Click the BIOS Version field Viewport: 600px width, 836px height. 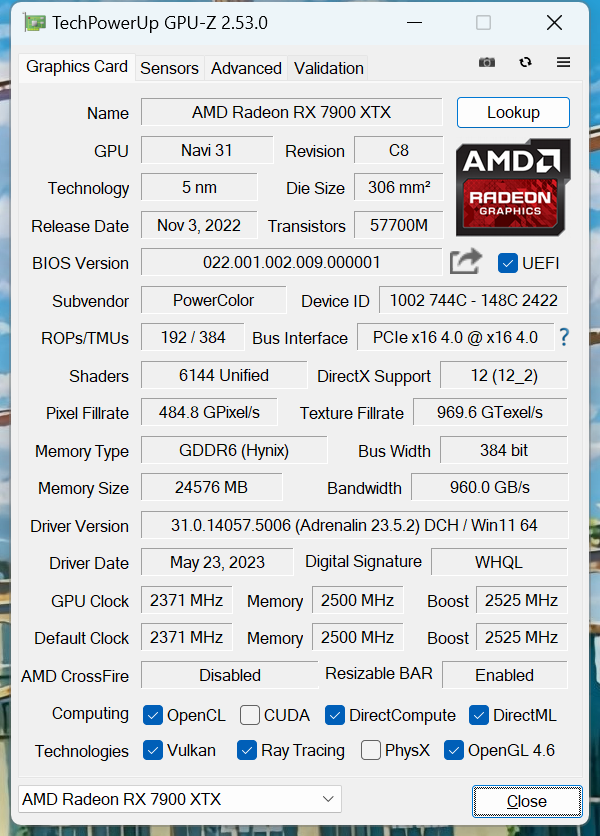(x=291, y=263)
